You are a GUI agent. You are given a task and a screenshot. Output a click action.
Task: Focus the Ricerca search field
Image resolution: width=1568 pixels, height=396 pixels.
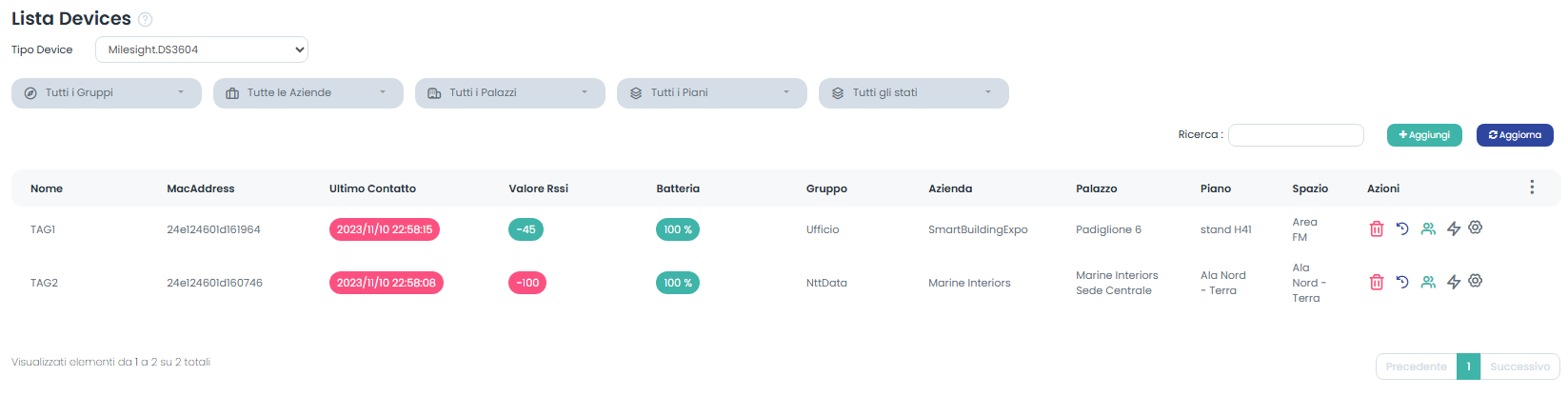pyautogui.click(x=1296, y=135)
